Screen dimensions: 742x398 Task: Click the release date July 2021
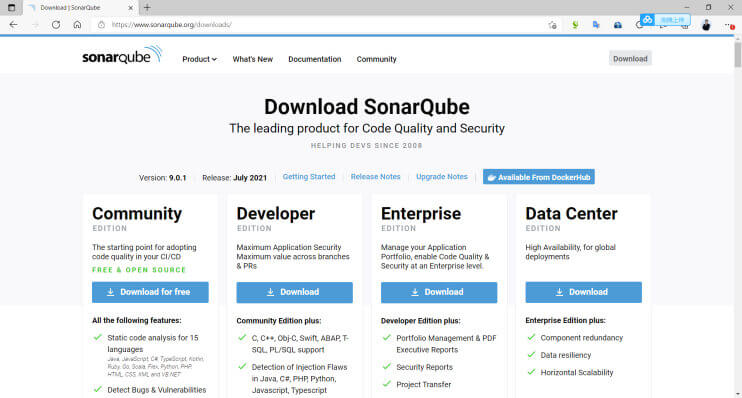click(x=250, y=178)
